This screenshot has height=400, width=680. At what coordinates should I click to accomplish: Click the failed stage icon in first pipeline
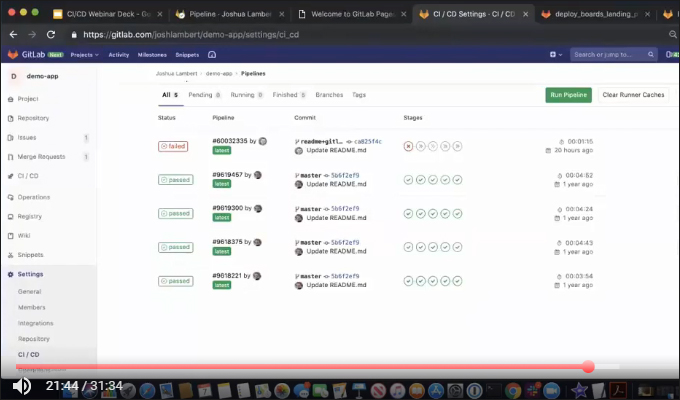[408, 146]
